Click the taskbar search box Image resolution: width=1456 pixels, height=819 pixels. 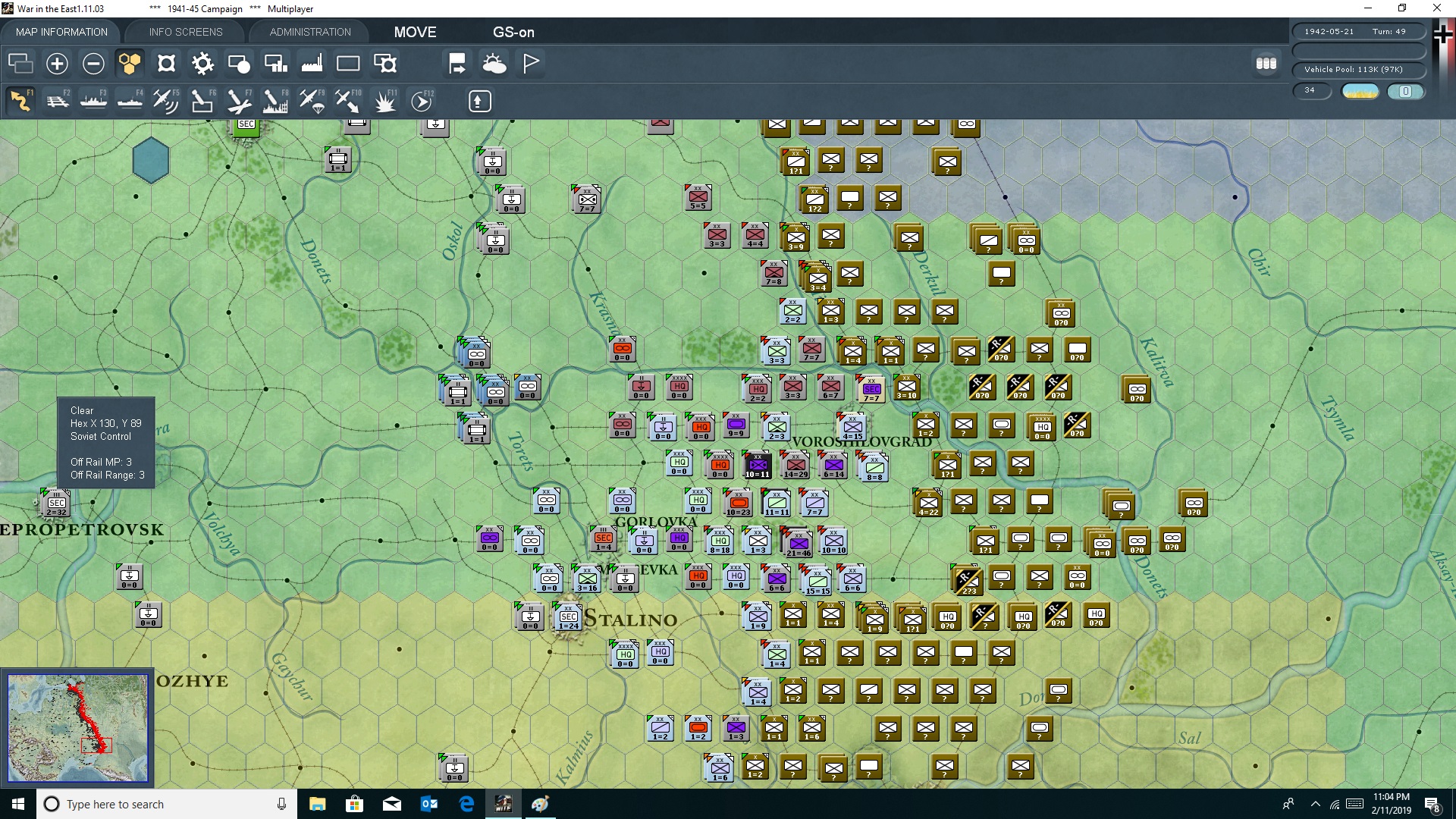click(167, 804)
